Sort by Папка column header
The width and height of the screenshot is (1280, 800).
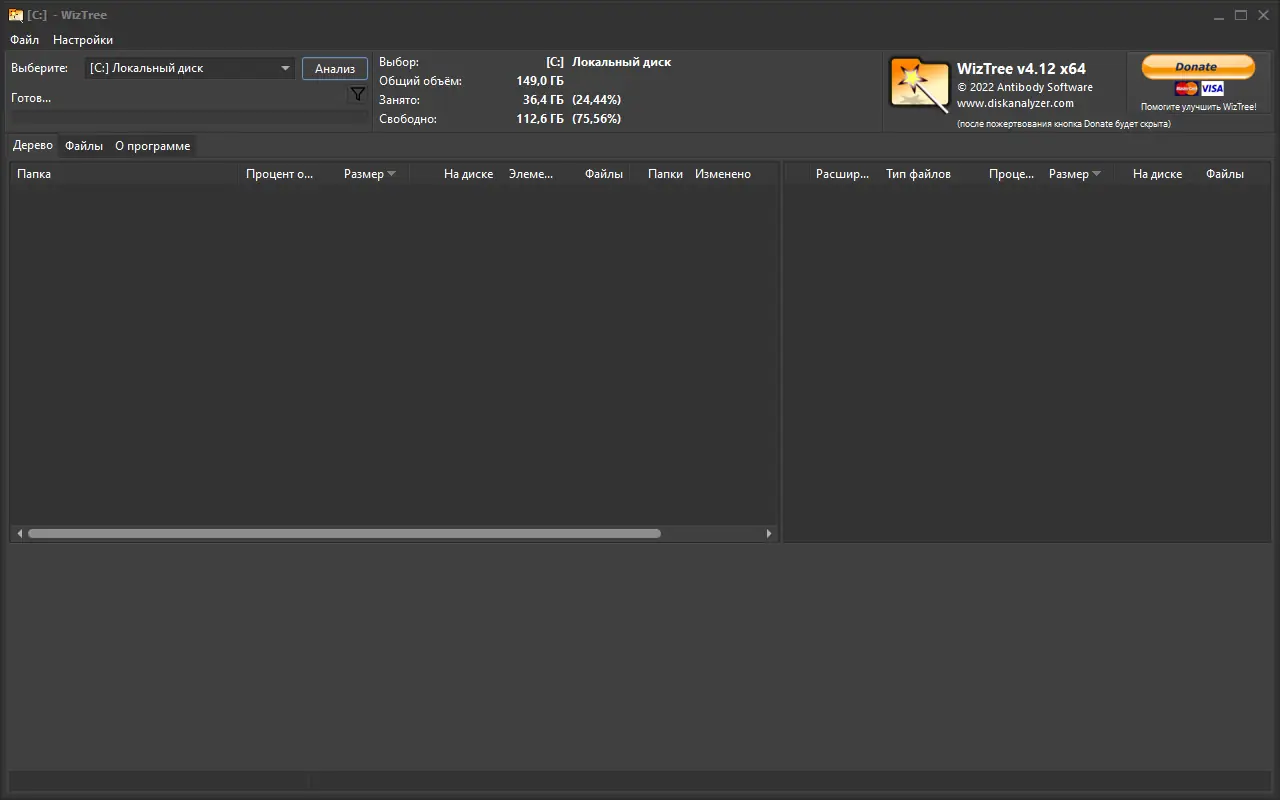(125, 174)
